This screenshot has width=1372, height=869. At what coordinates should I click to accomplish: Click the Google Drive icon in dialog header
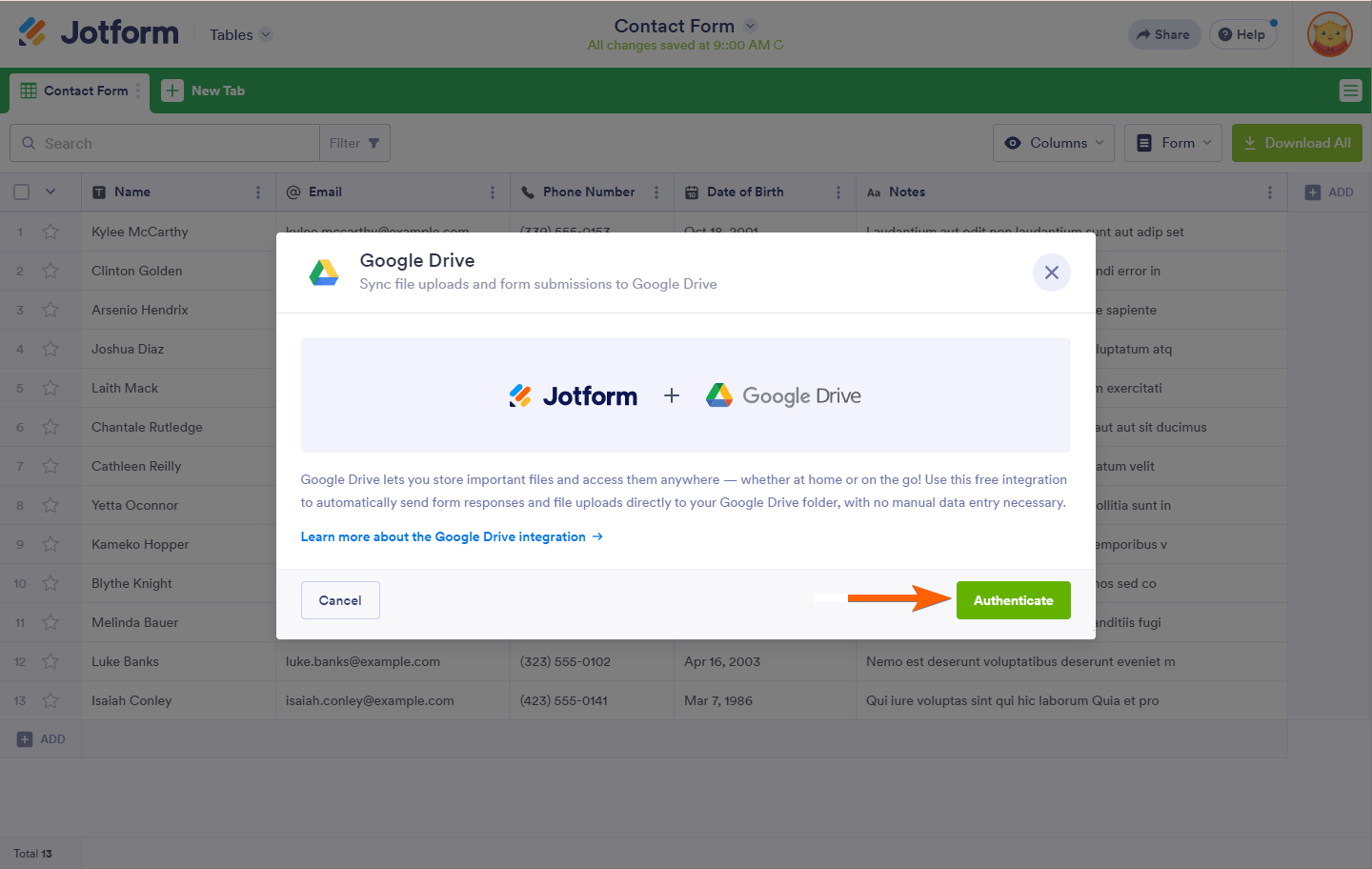(324, 273)
